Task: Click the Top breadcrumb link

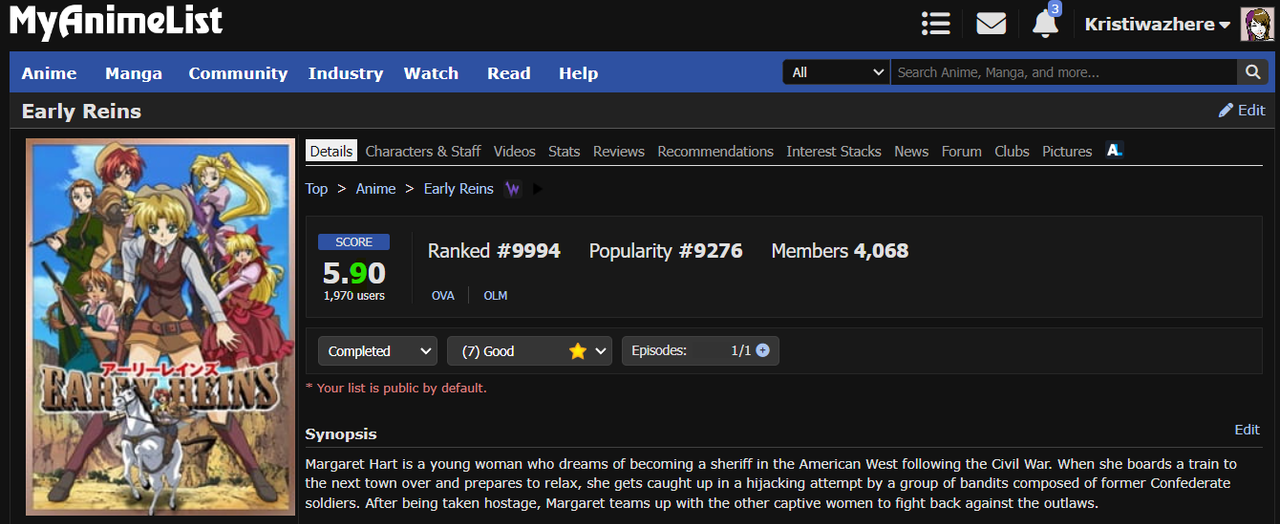Action: (x=316, y=188)
